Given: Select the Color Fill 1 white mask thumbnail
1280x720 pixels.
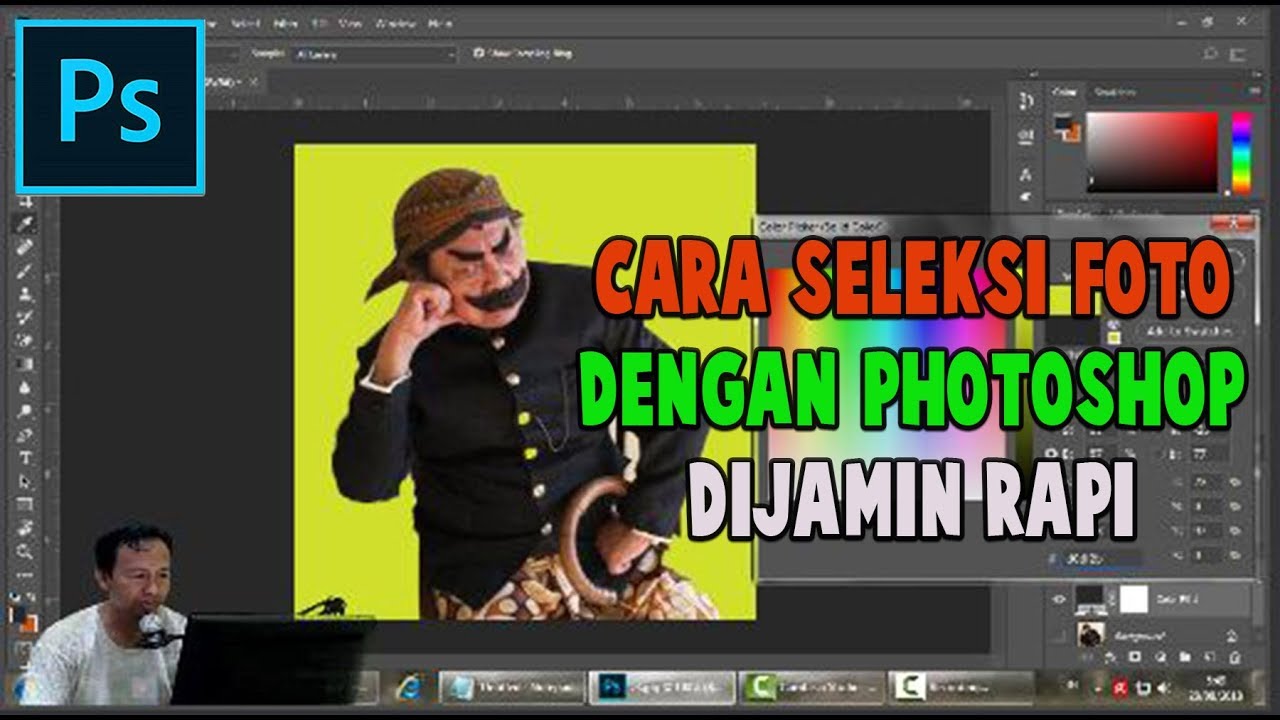Looking at the screenshot, I should [1133, 599].
